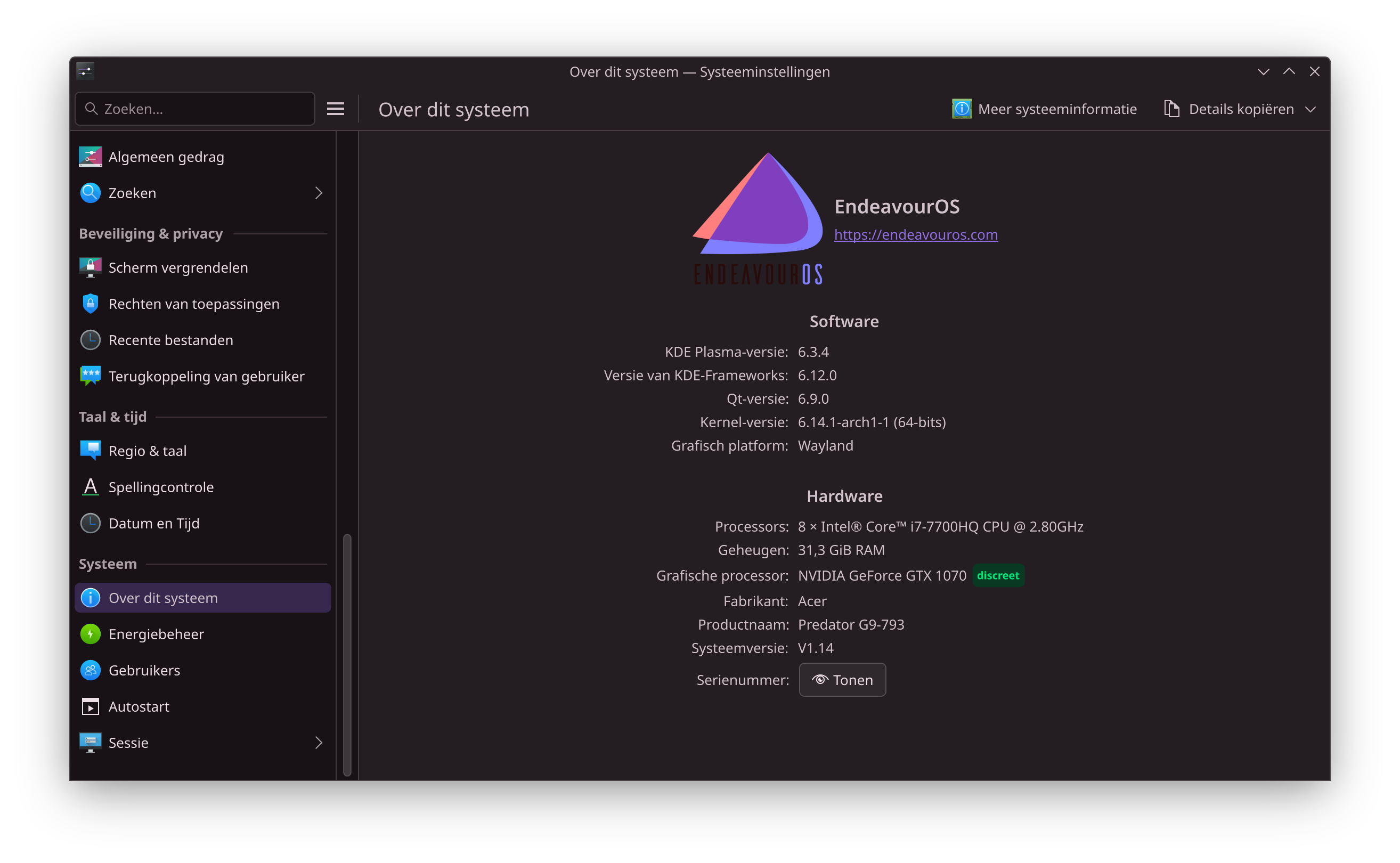The image size is (1400, 863).
Task: Click Meer systeeminformatie button
Action: pyautogui.click(x=1045, y=109)
